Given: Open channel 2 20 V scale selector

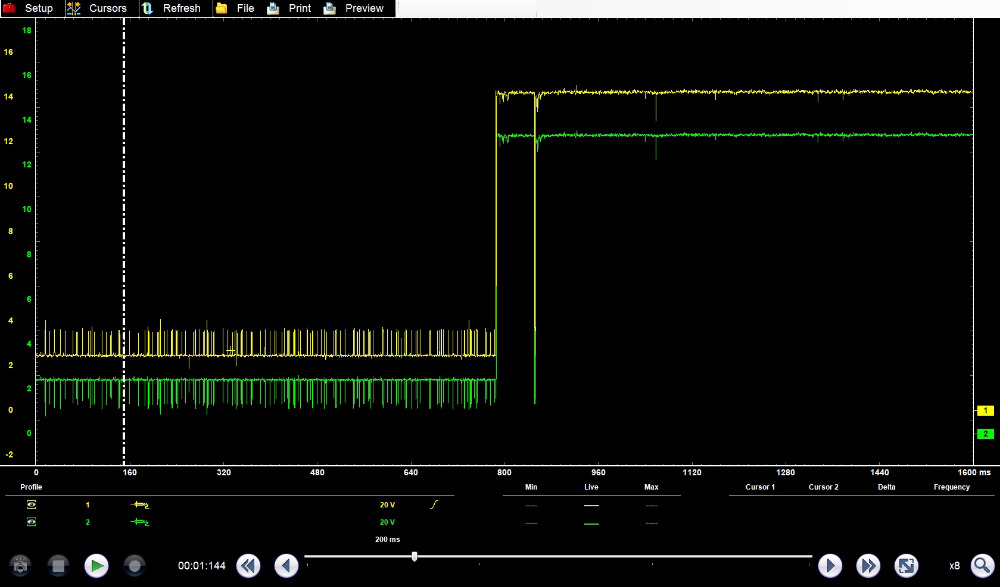Looking at the screenshot, I should [387, 522].
